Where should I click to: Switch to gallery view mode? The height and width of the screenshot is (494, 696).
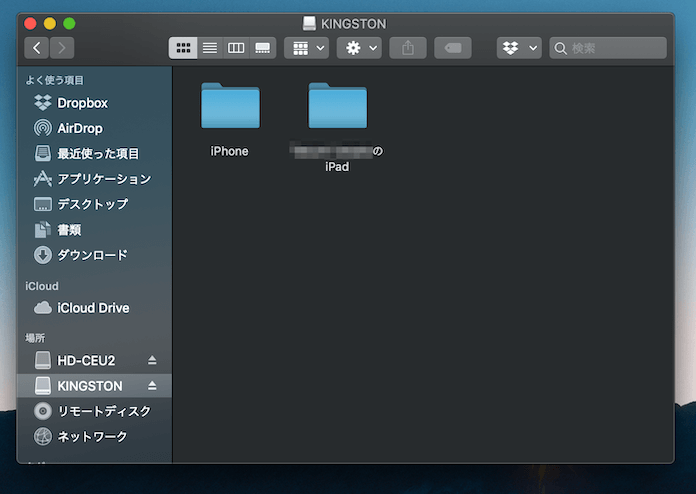coord(263,48)
